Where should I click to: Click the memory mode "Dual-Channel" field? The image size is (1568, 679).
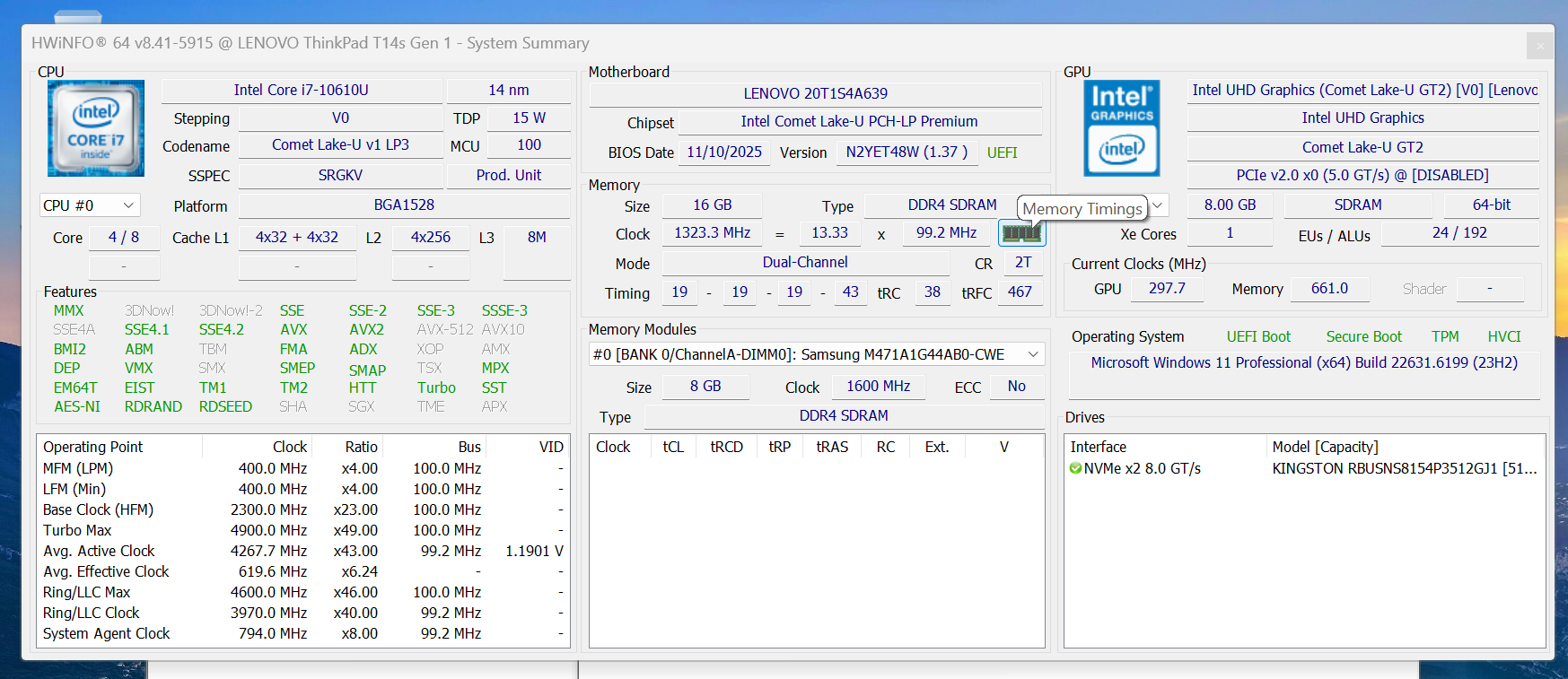(805, 262)
